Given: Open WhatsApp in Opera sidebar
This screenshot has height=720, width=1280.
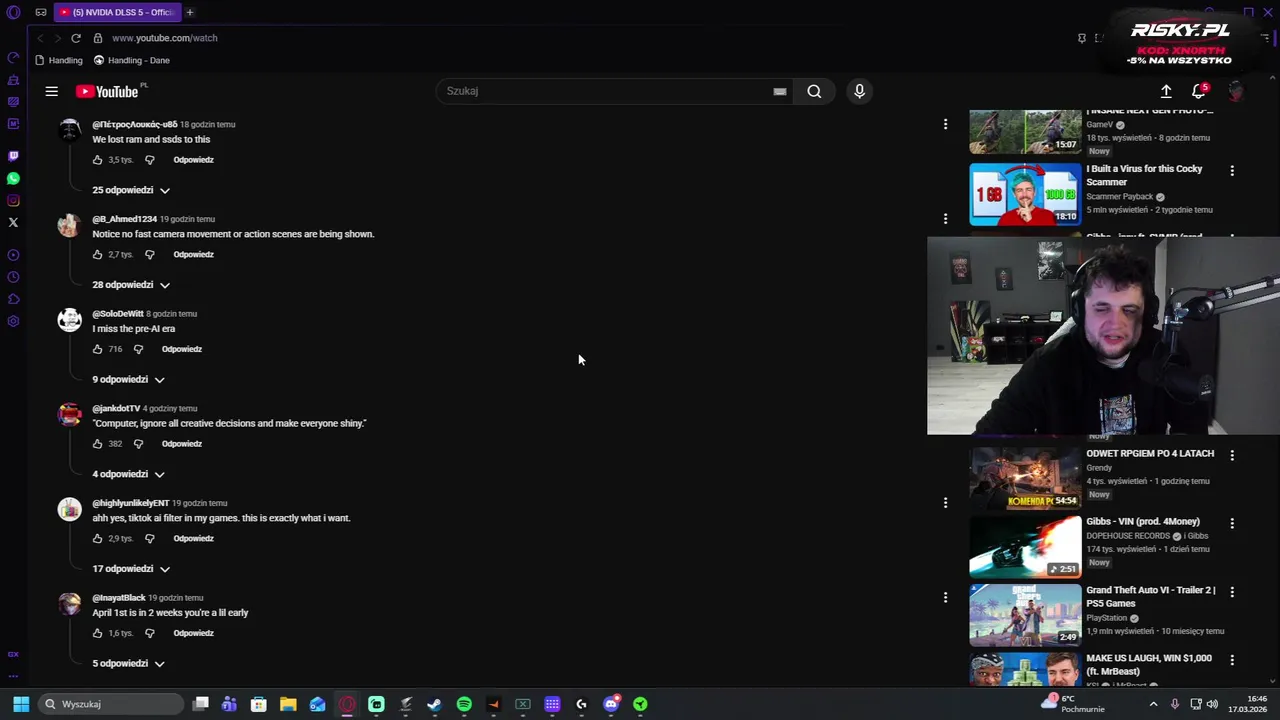Looking at the screenshot, I should pyautogui.click(x=13, y=178).
